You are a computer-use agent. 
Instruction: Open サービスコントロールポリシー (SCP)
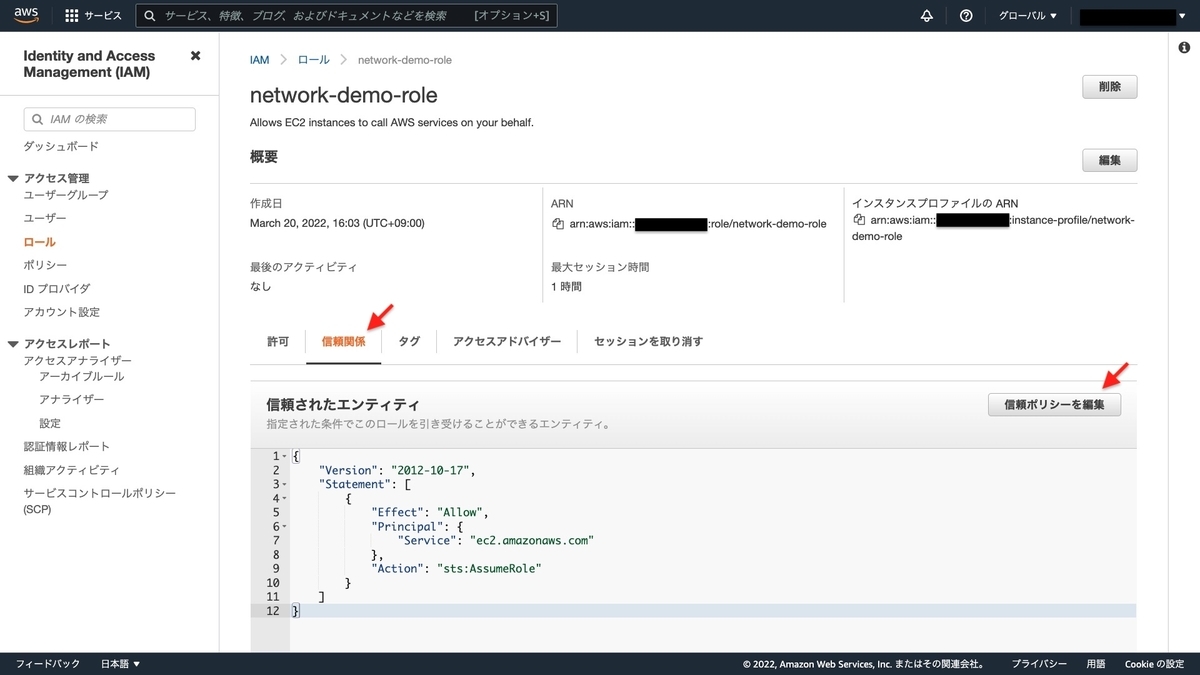(100, 501)
